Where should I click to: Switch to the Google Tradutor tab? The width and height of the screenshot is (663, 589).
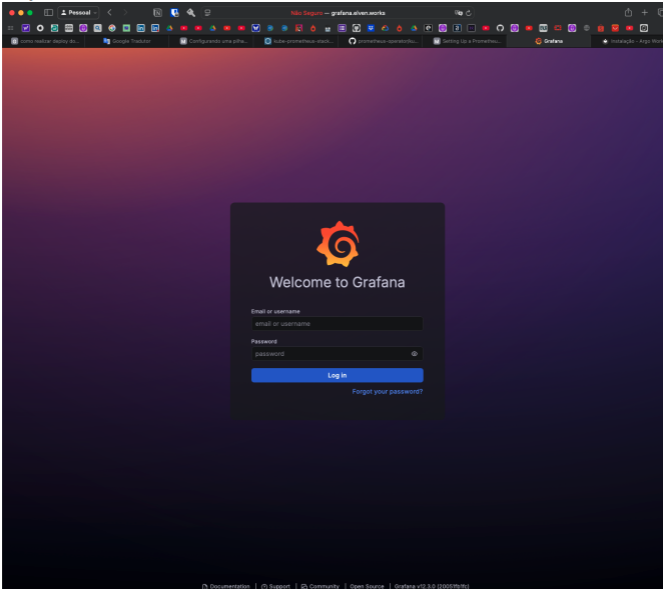[x=130, y=41]
